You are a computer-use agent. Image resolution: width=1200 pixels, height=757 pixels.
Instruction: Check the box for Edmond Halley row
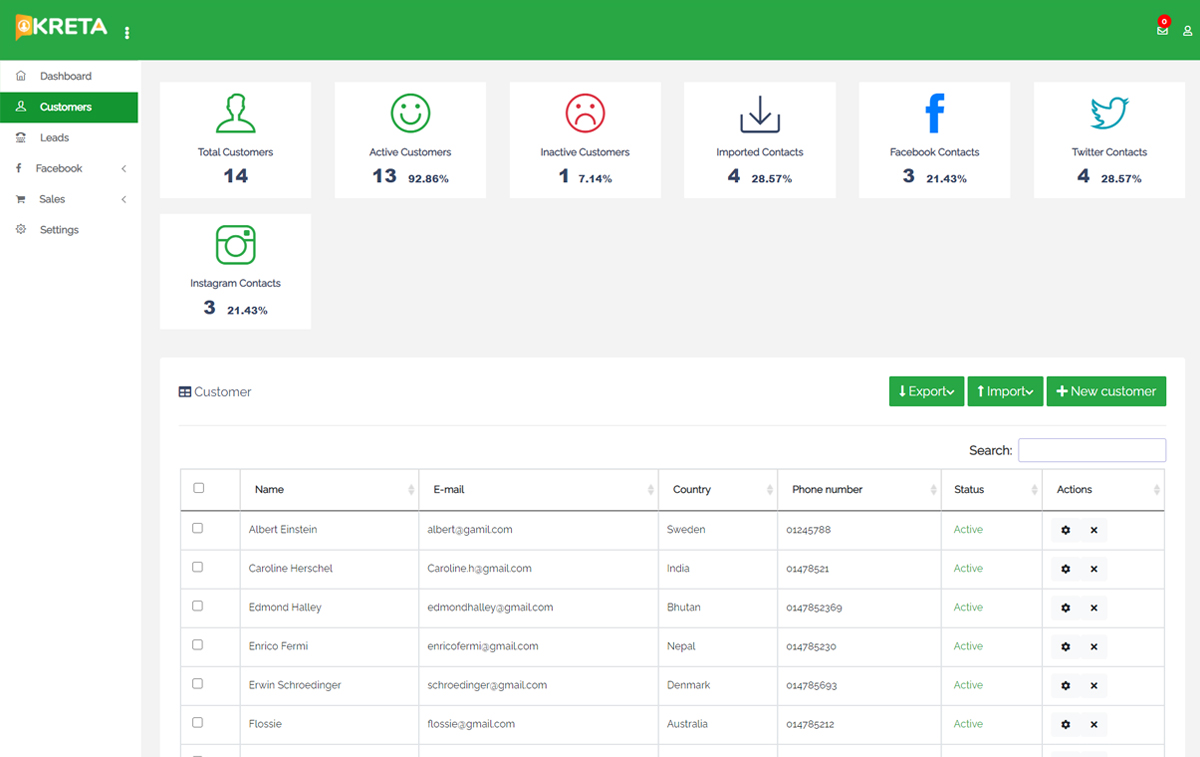tap(197, 606)
